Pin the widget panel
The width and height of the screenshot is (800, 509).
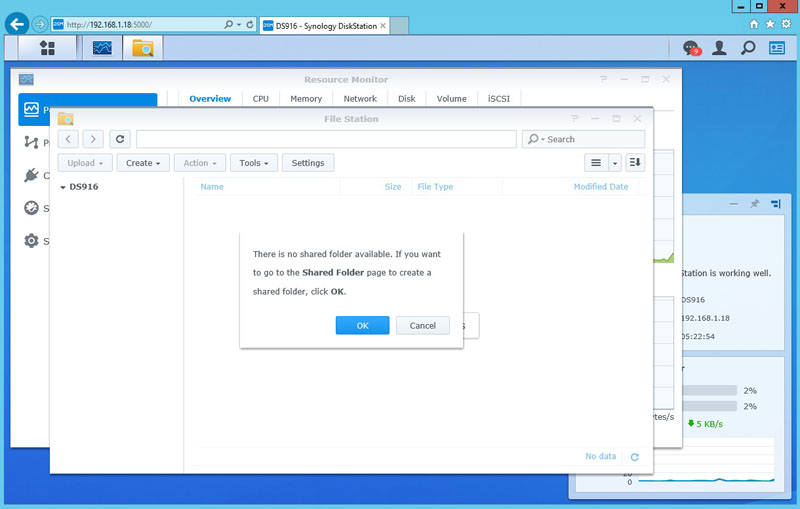755,204
